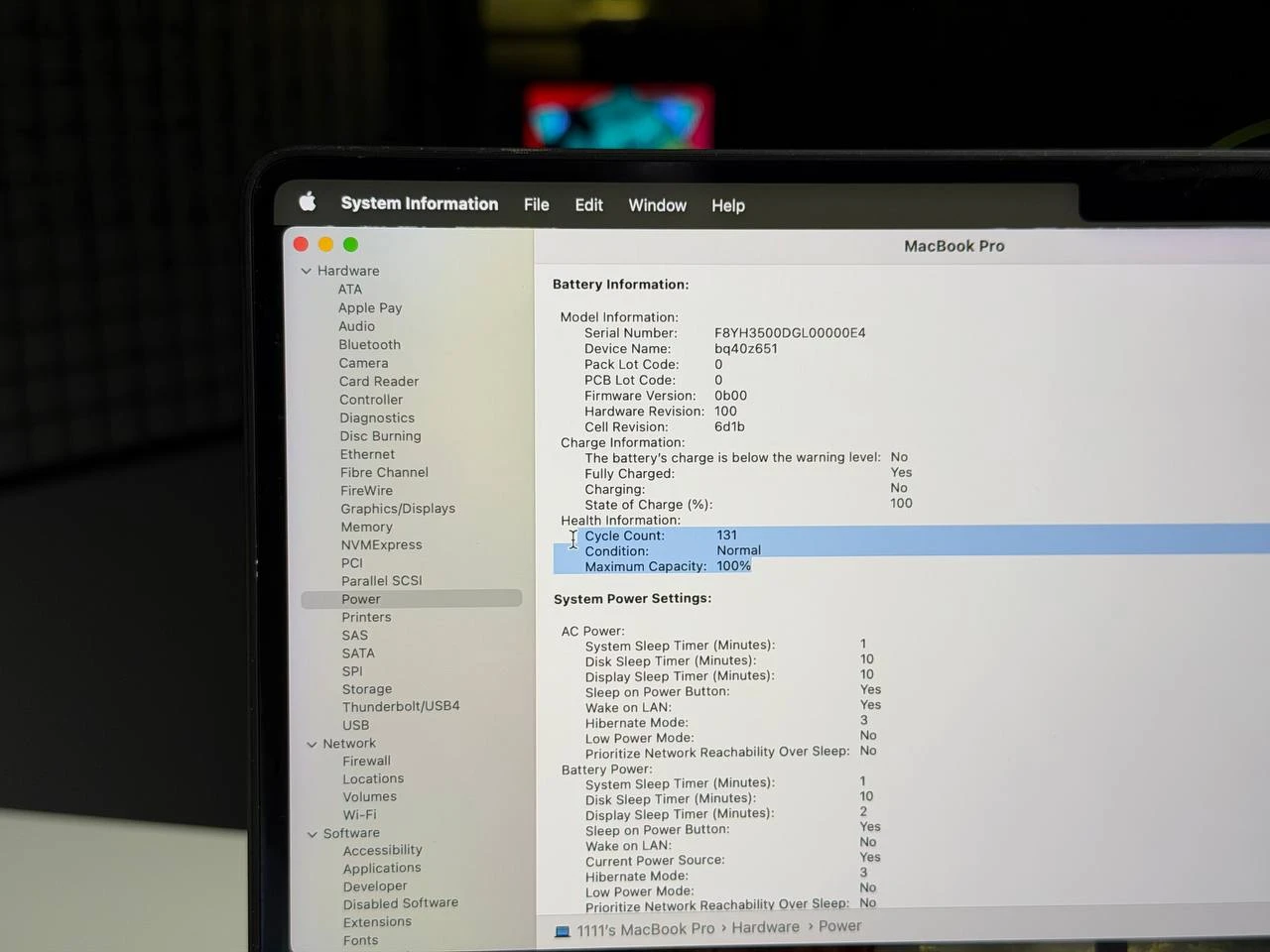The height and width of the screenshot is (952, 1270).
Task: Select Developer under Software
Action: click(x=375, y=887)
